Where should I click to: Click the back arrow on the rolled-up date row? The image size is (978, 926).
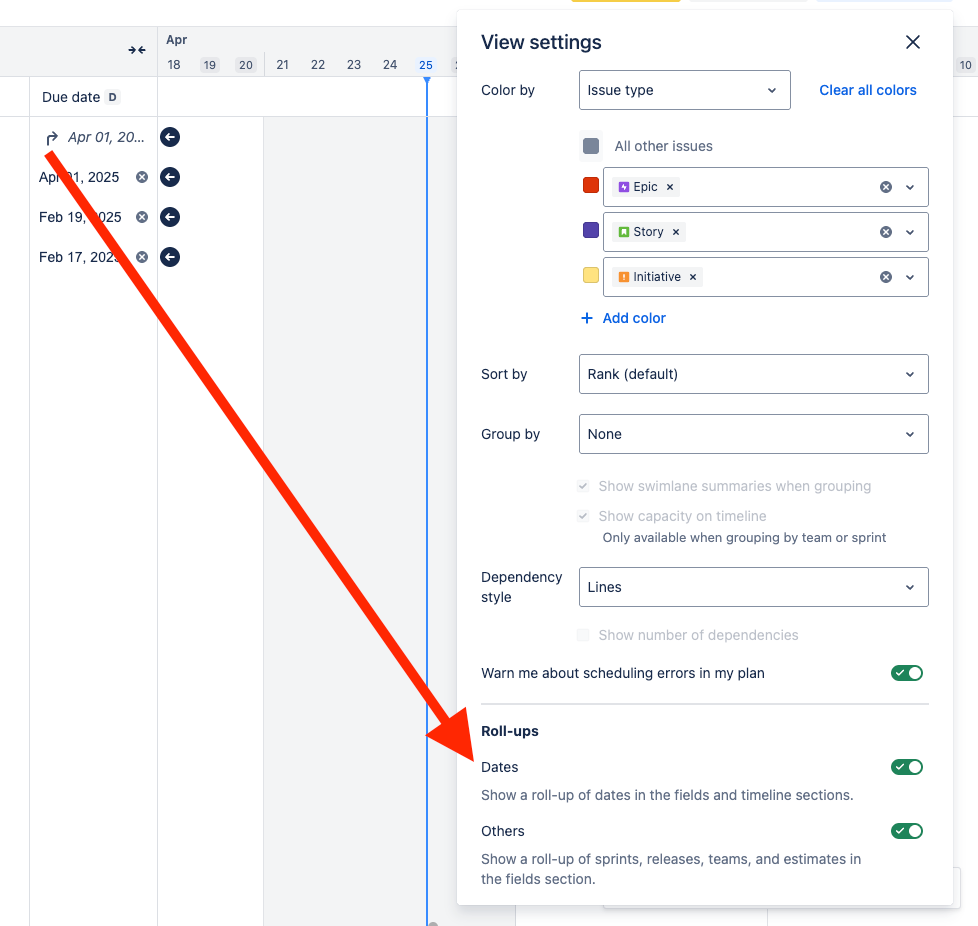[170, 137]
